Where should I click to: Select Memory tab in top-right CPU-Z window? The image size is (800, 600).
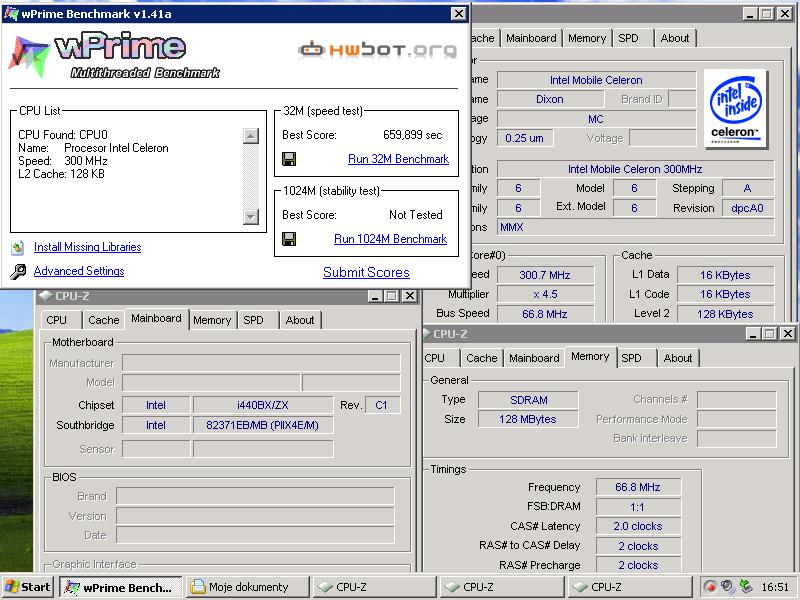pos(587,38)
